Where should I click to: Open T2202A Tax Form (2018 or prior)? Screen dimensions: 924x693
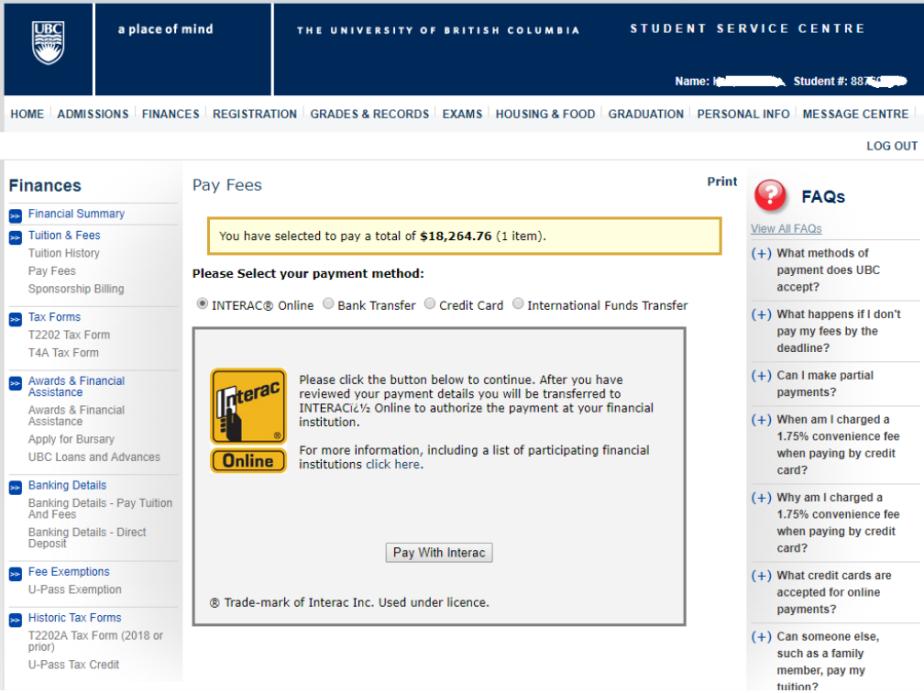click(x=95, y=641)
